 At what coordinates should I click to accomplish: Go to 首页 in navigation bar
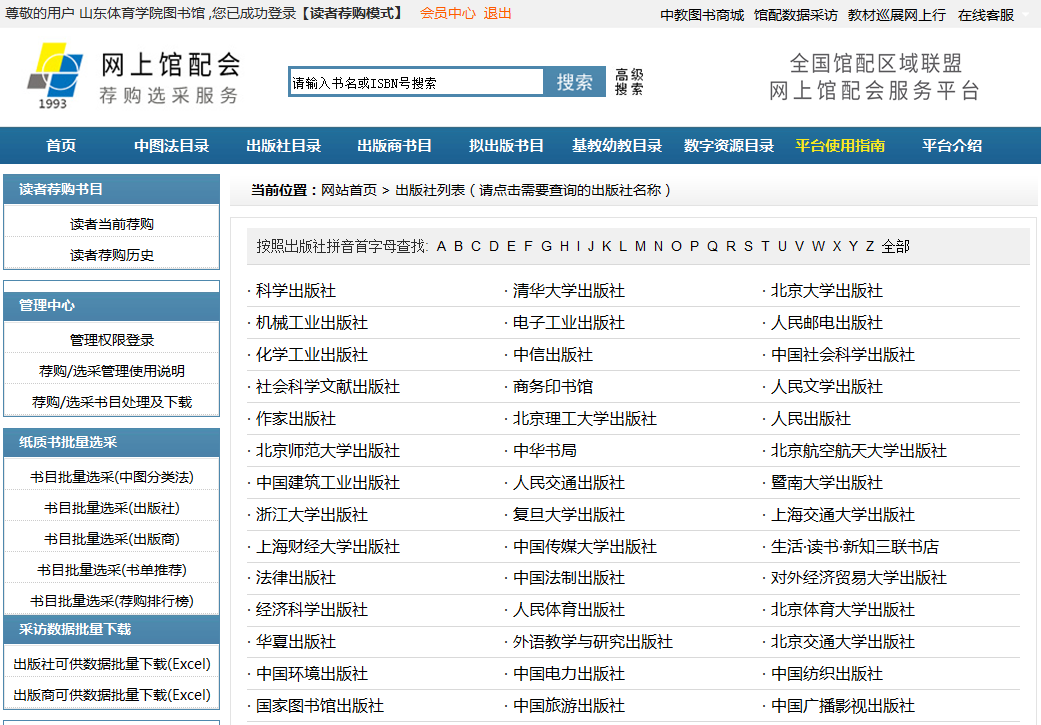point(61,146)
